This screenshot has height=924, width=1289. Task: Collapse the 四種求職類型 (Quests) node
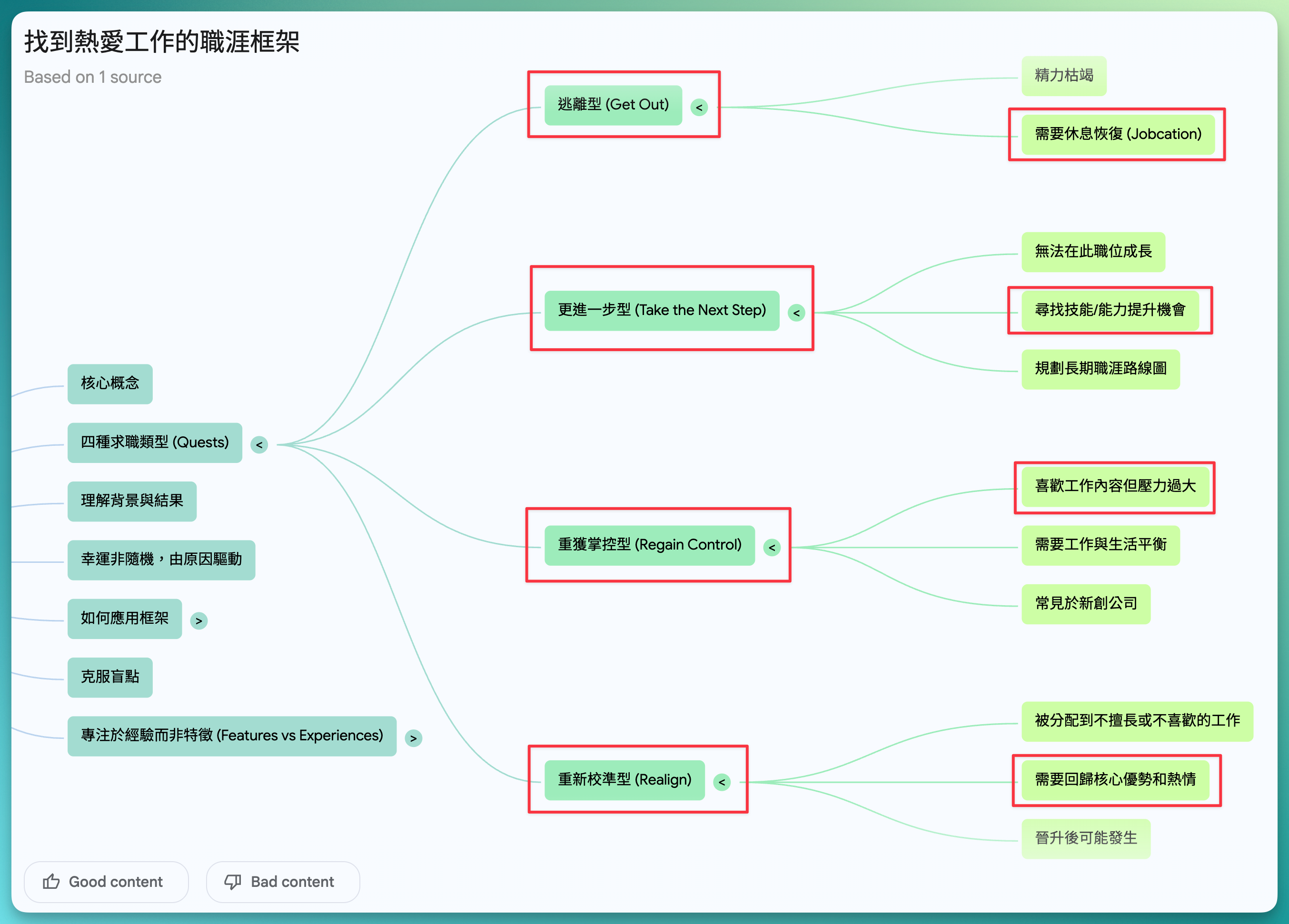point(259,444)
